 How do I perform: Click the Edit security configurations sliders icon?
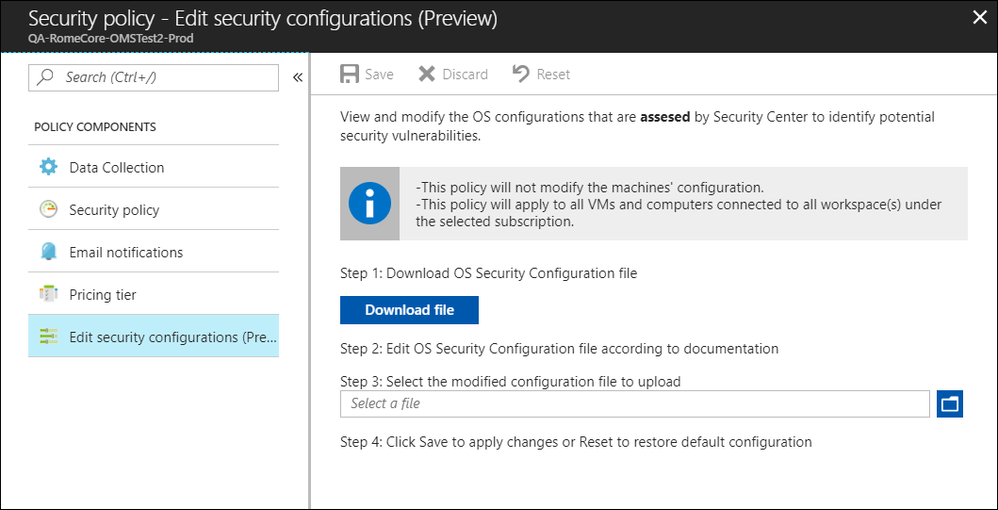(49, 337)
